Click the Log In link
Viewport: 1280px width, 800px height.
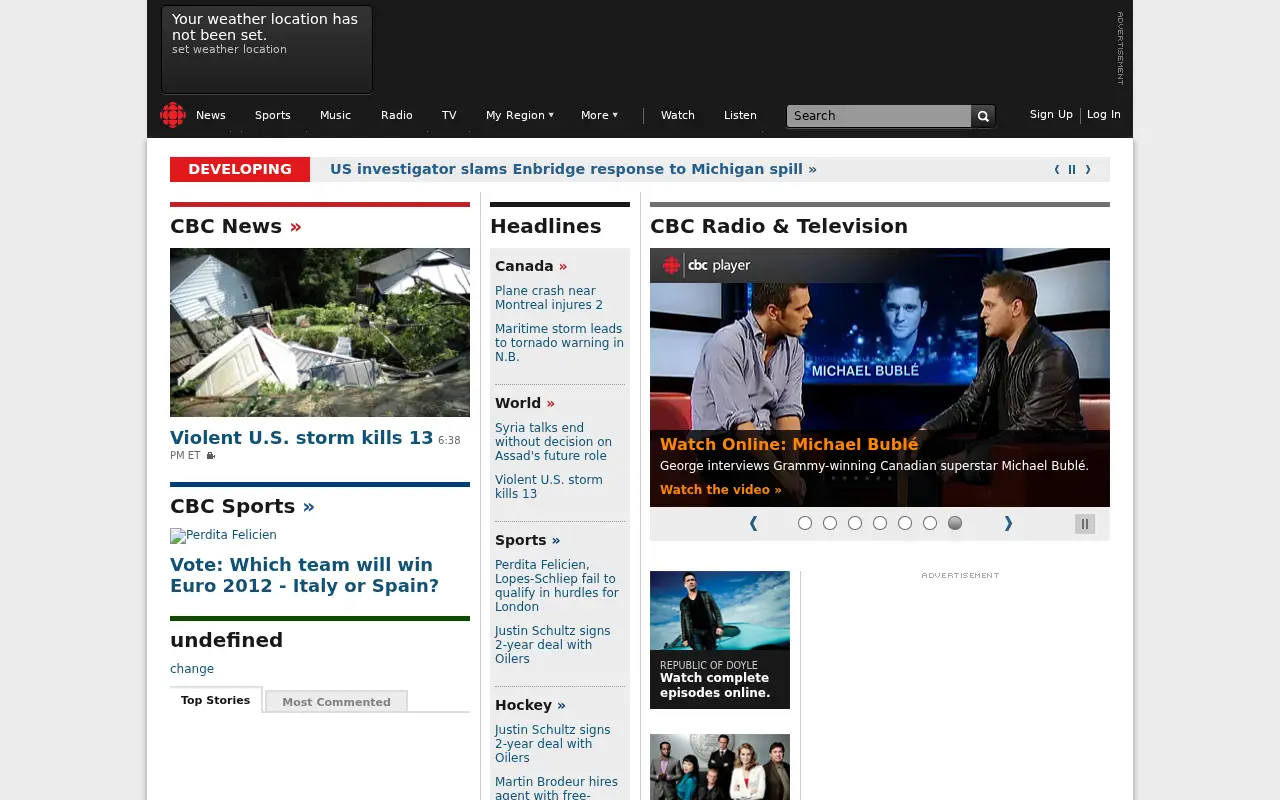coord(1104,115)
